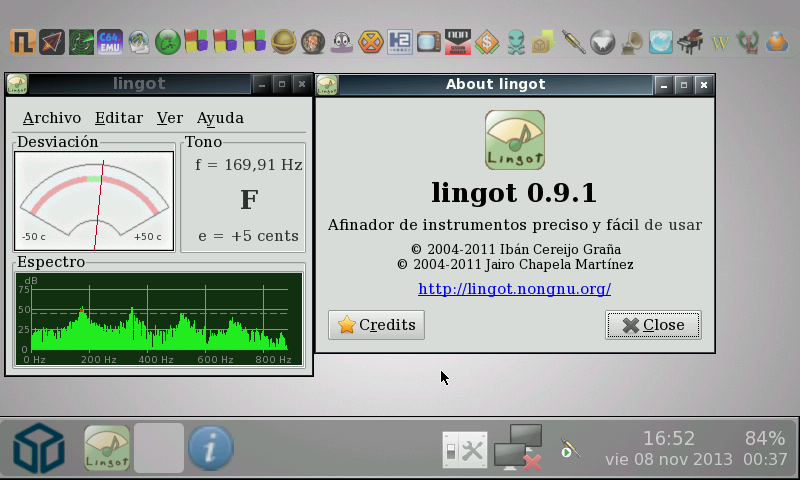Screen dimensions: 800x480
Task: Follow the lingot.nongnu.org link
Action: [514, 289]
